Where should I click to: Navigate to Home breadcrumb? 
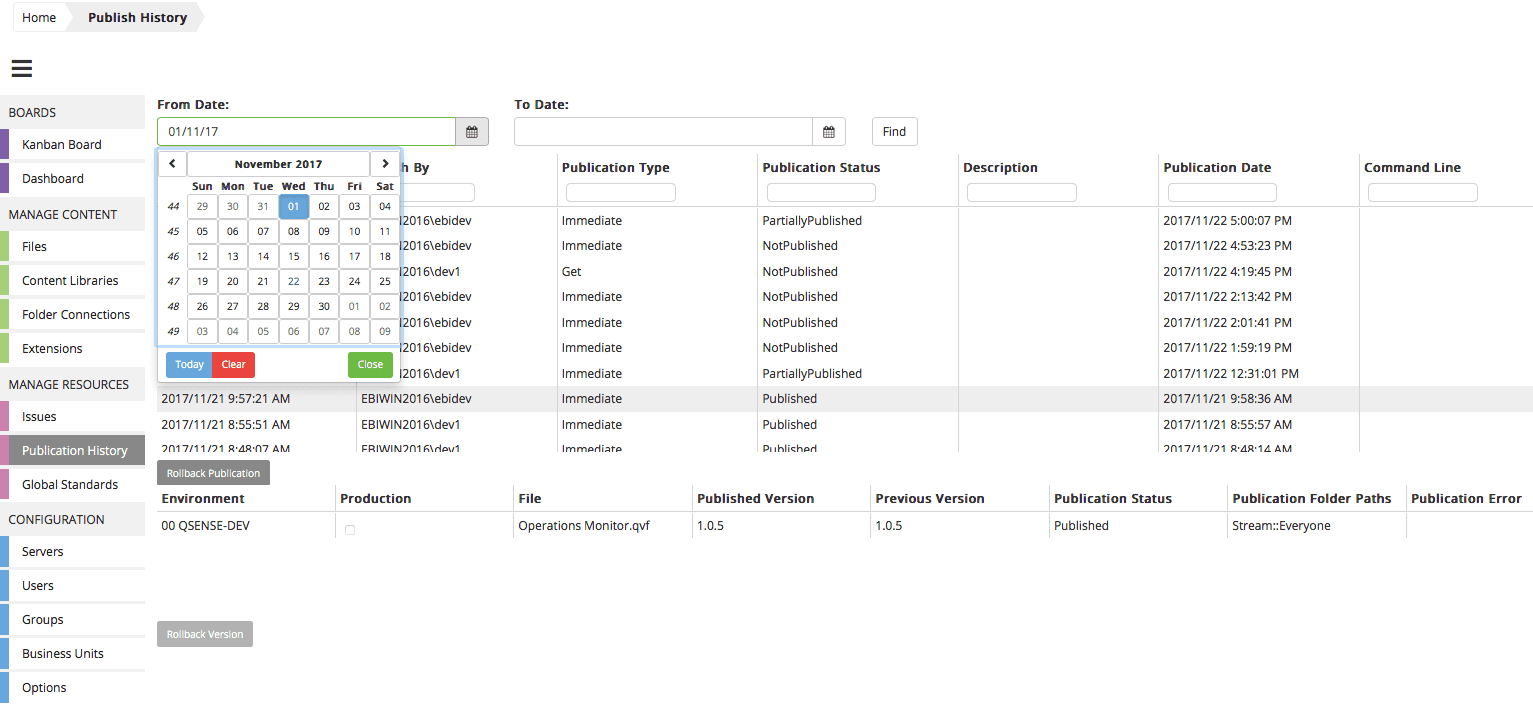coord(39,18)
